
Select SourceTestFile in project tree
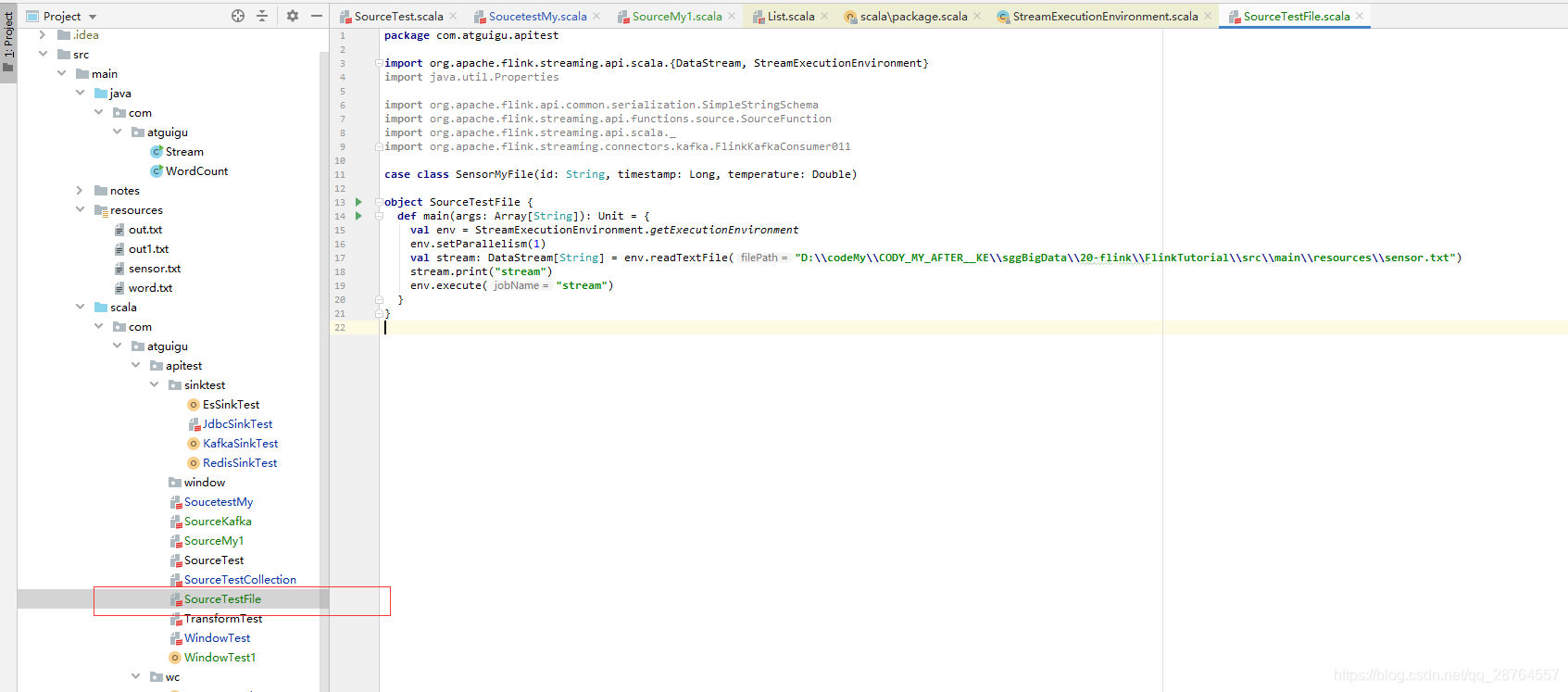[222, 599]
